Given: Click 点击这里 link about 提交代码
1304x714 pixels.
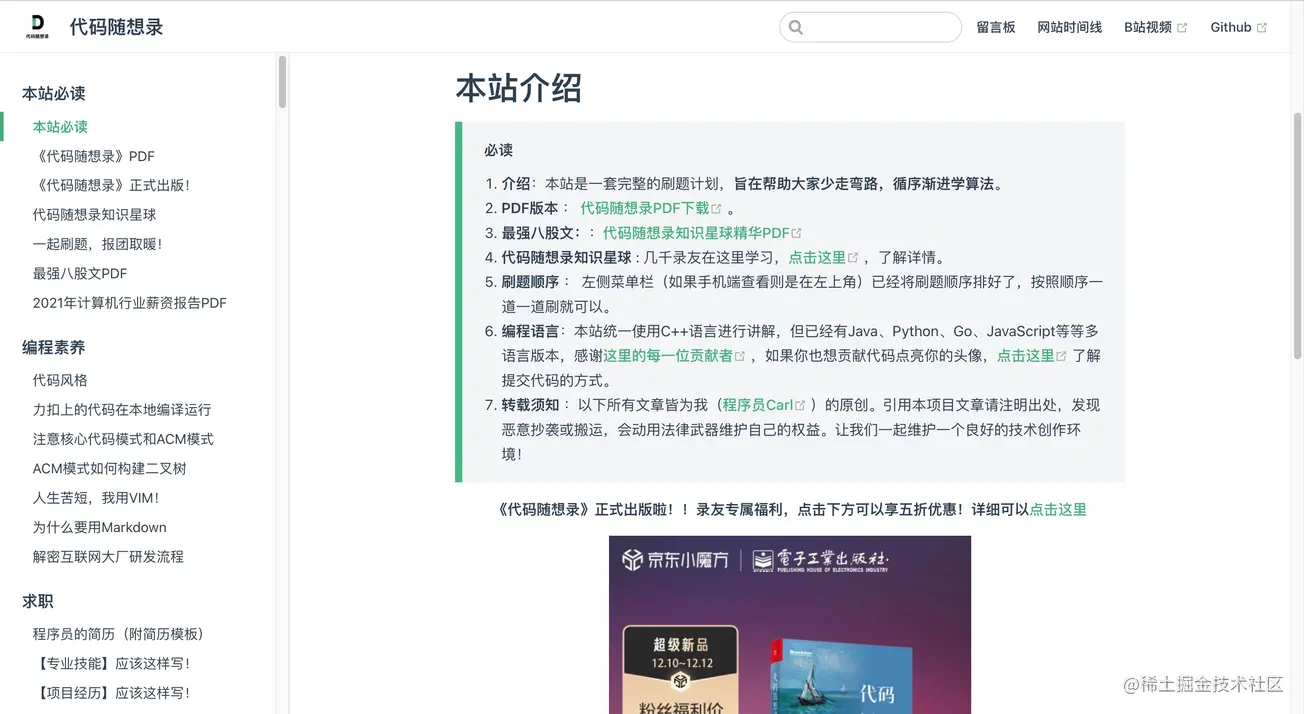Looking at the screenshot, I should pyautogui.click(x=1026, y=355).
